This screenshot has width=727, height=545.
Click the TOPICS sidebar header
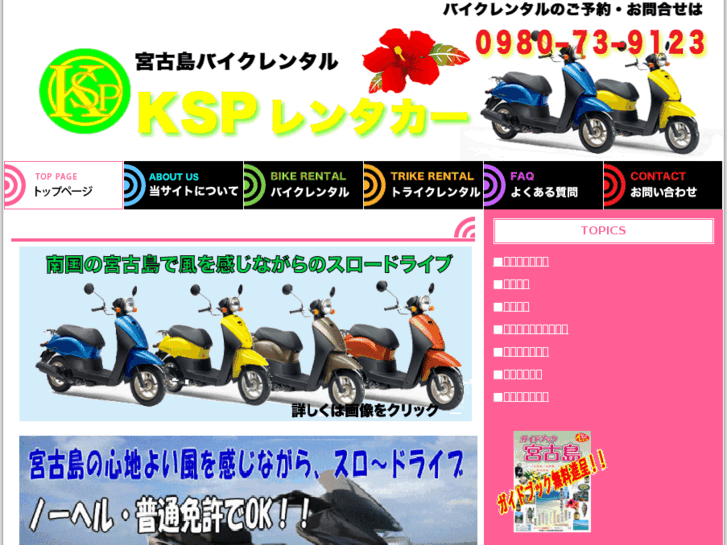tap(603, 231)
